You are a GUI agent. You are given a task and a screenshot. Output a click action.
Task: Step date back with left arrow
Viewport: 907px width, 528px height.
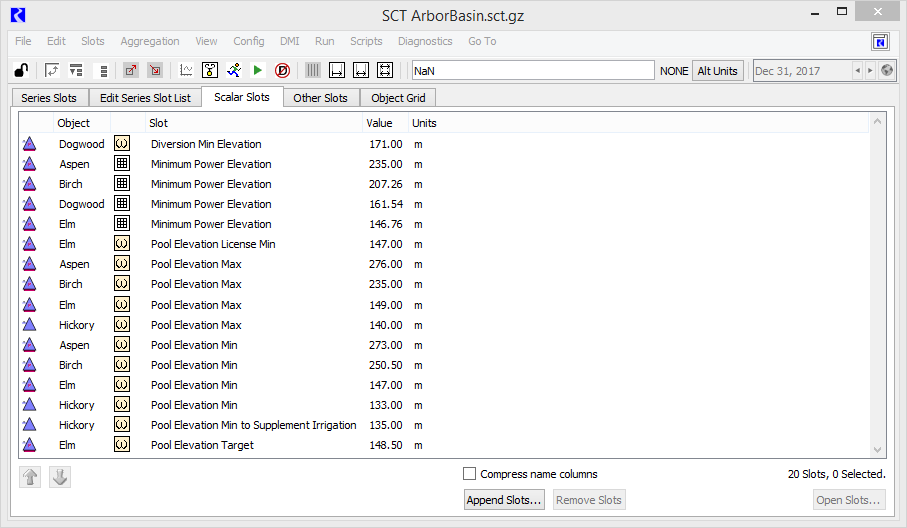tap(857, 71)
